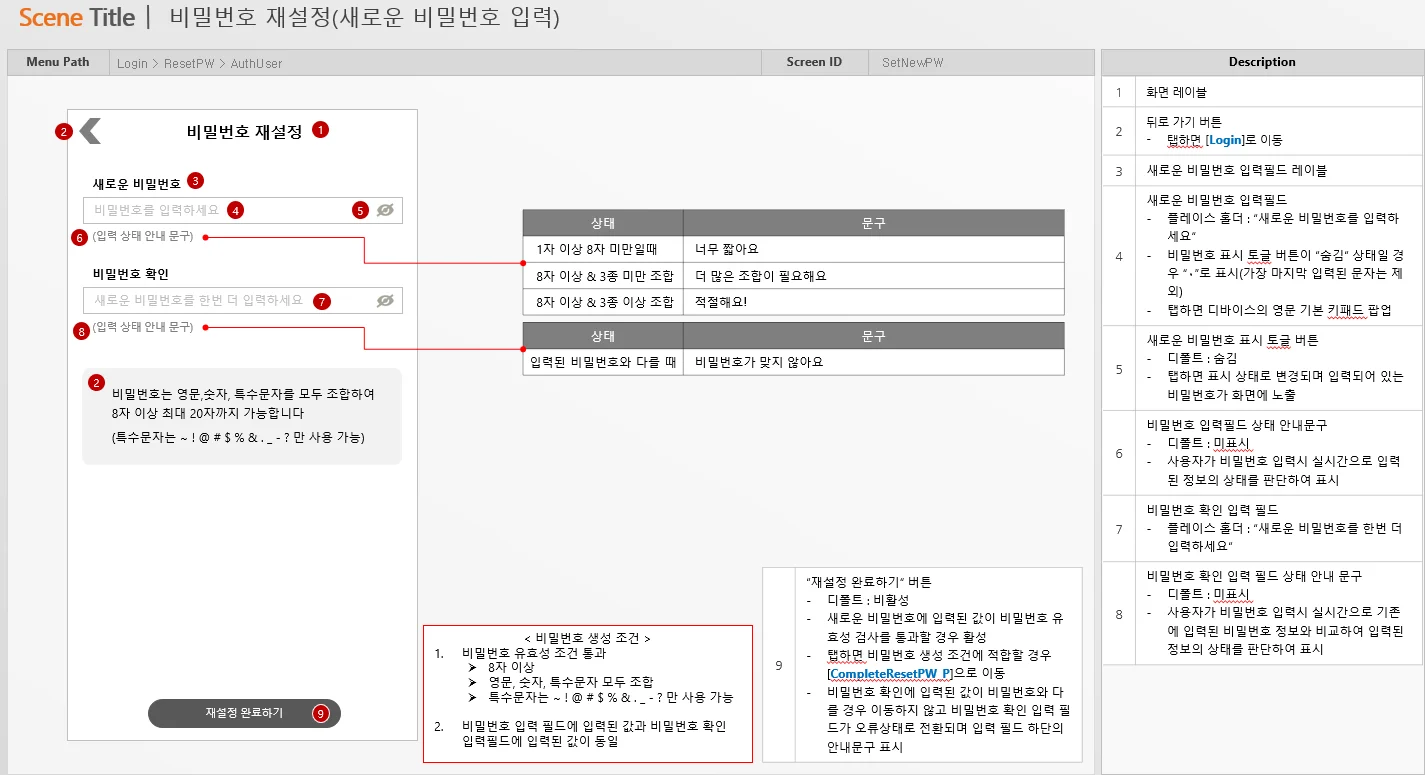
Task: Click the Description panel header
Action: click(x=1262, y=62)
